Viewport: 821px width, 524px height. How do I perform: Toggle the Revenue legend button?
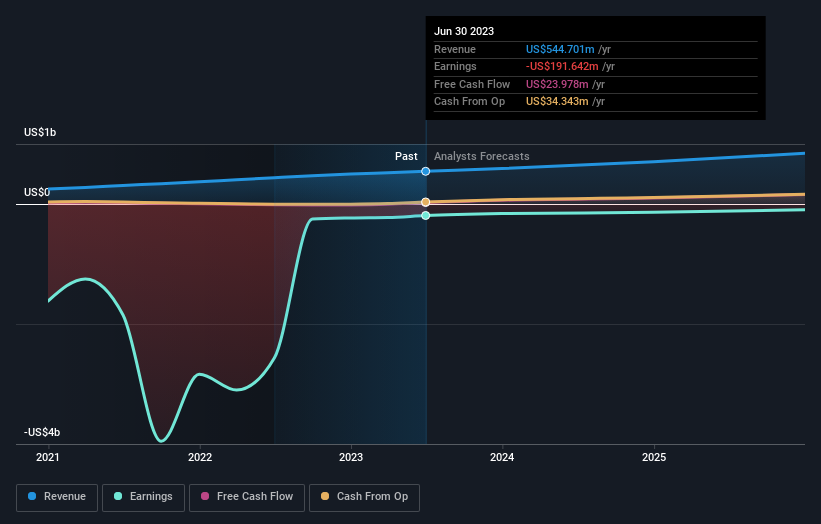[57, 497]
